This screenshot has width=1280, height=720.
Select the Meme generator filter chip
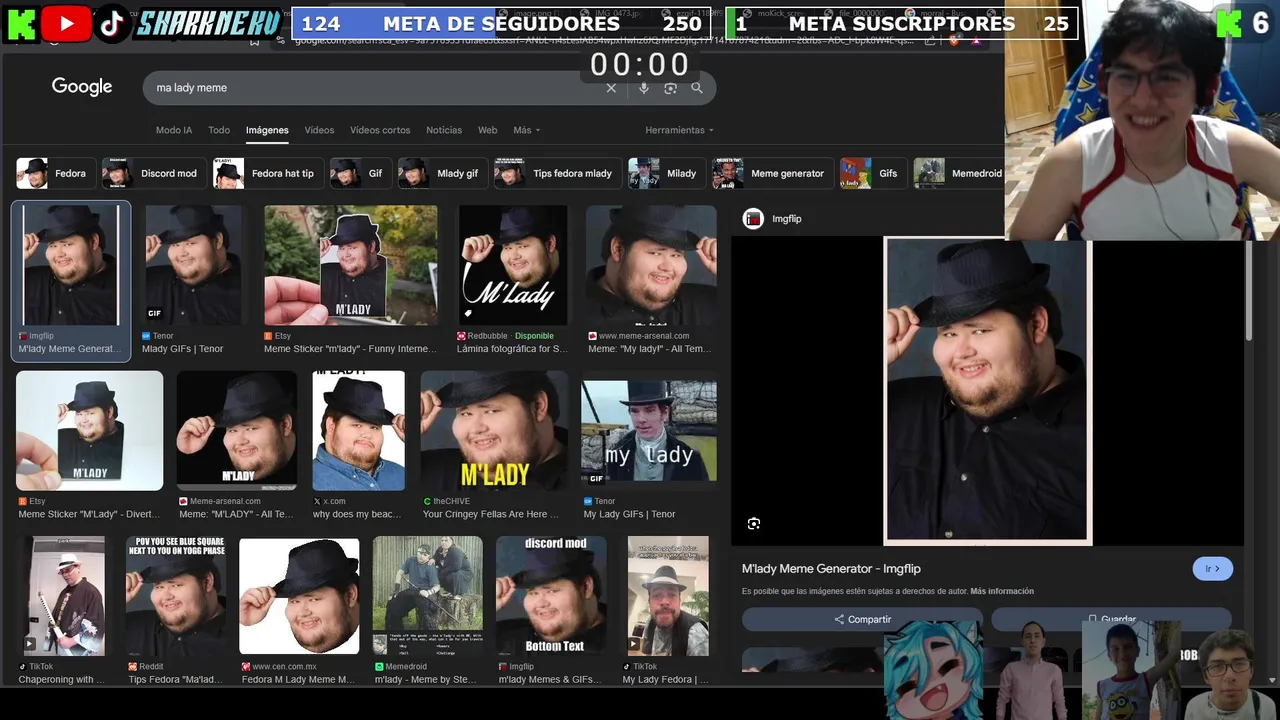773,173
